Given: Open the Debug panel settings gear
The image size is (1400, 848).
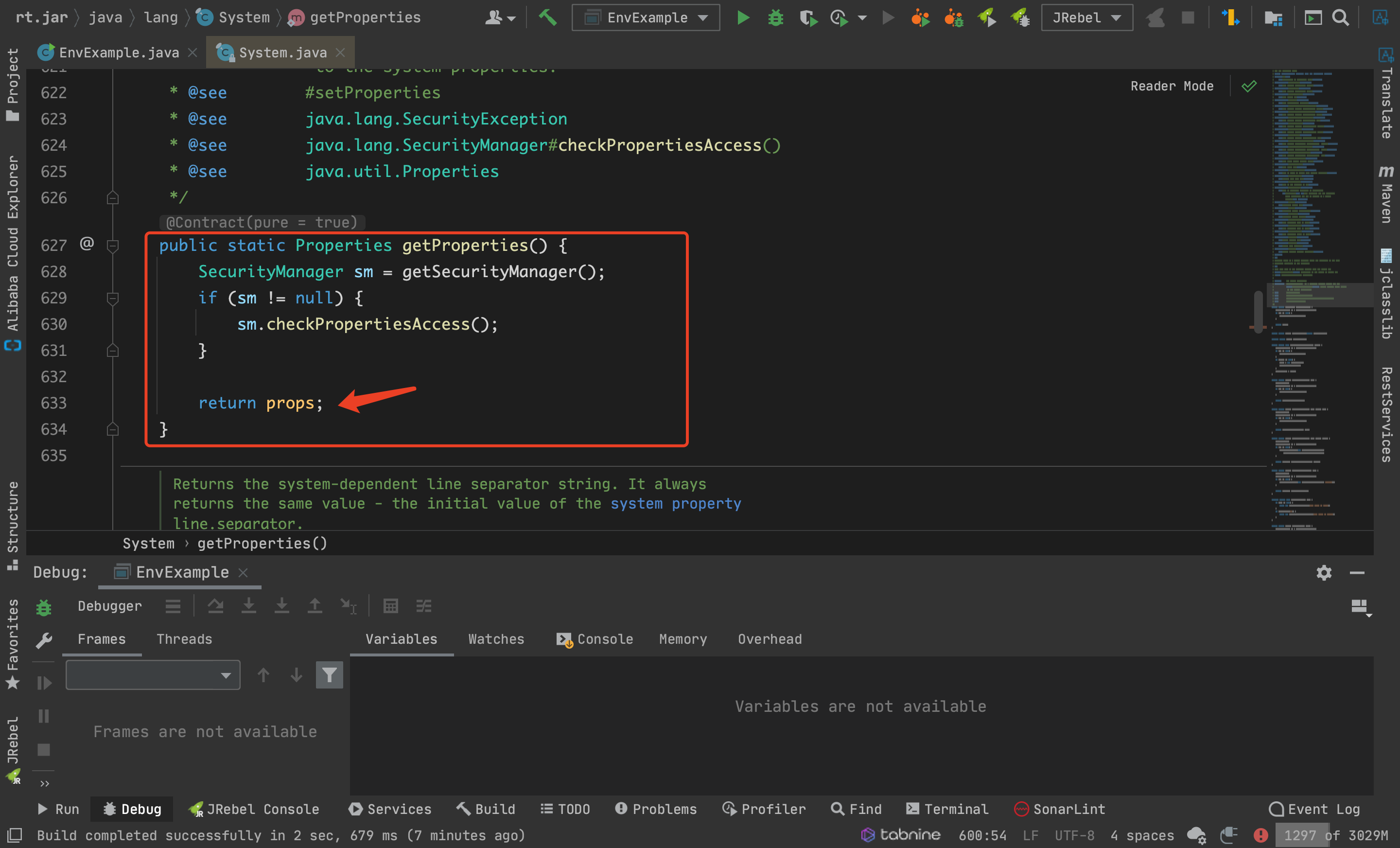Looking at the screenshot, I should click(1324, 572).
